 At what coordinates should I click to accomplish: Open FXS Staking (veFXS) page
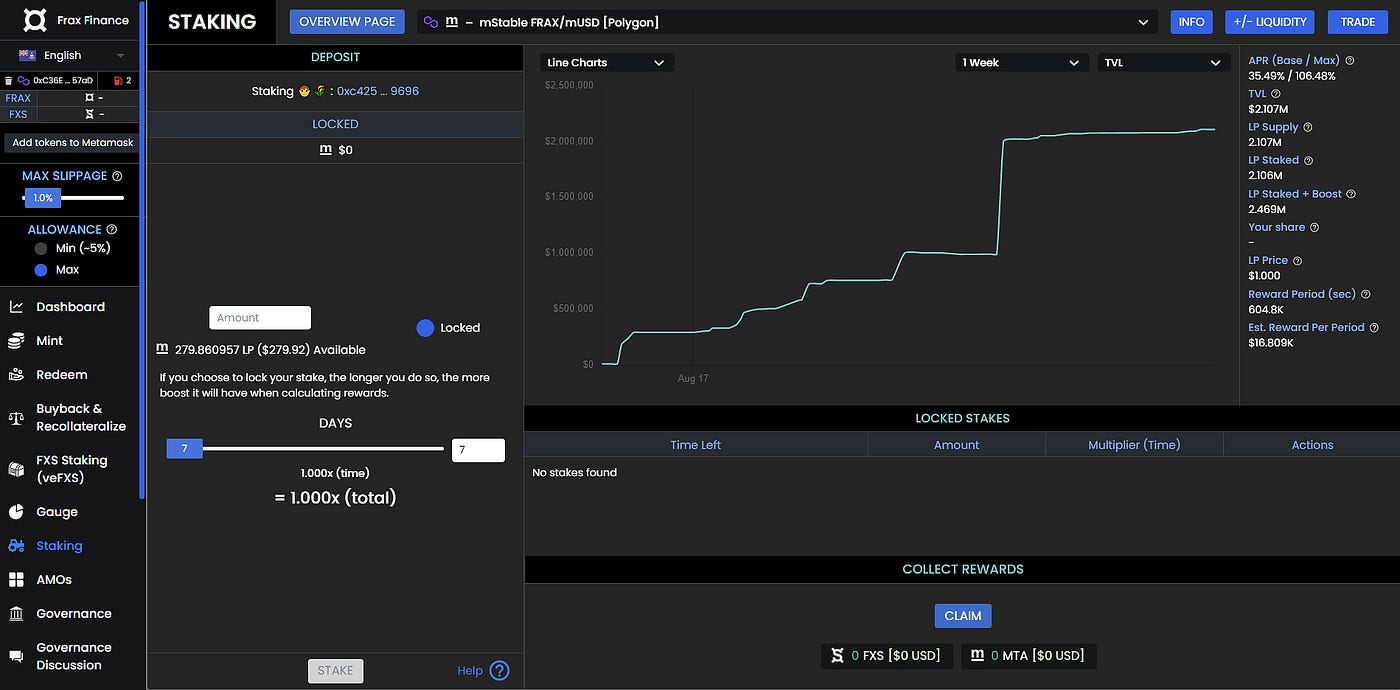coord(72,469)
